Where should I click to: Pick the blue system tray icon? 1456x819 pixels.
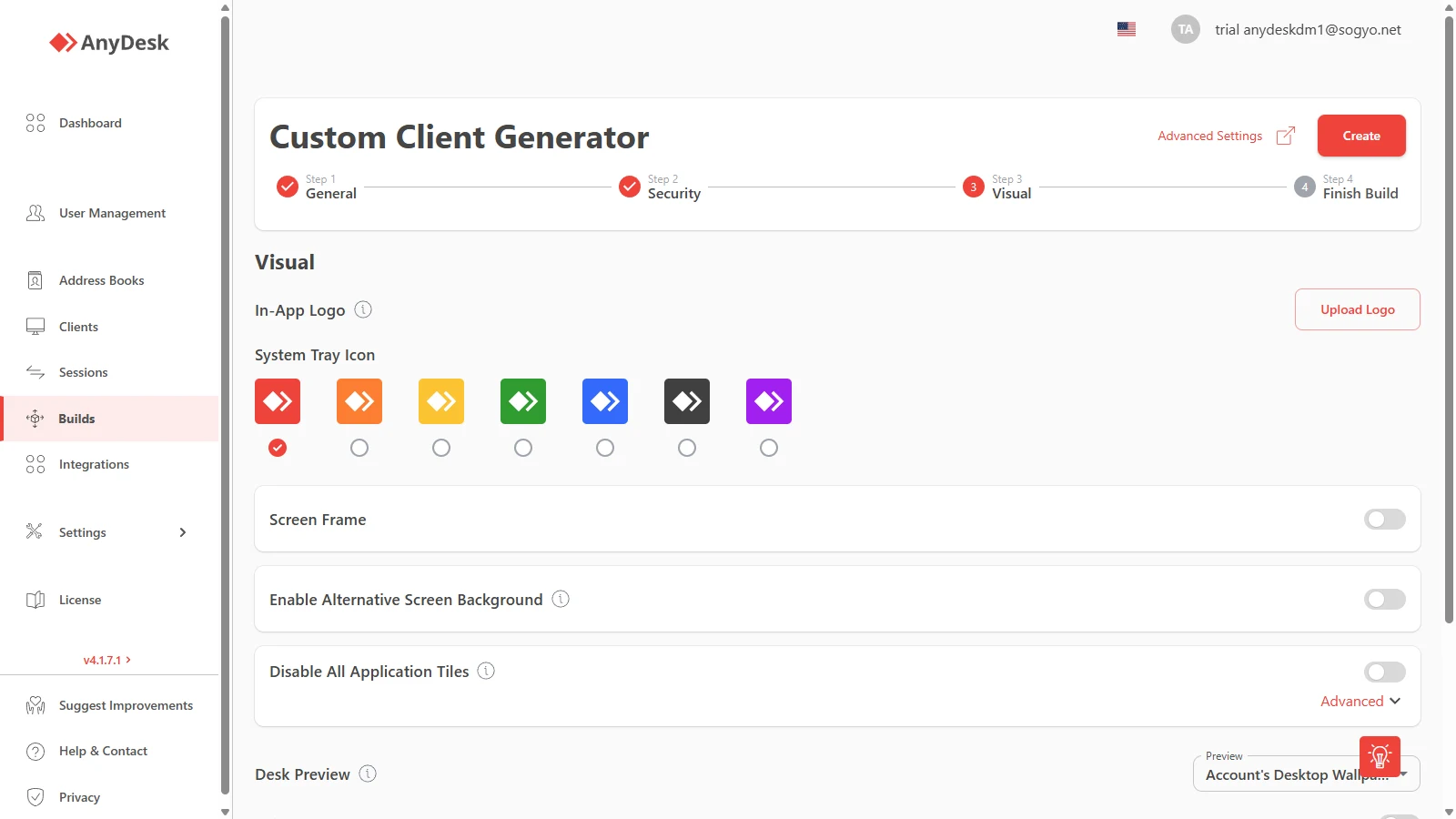tap(605, 401)
